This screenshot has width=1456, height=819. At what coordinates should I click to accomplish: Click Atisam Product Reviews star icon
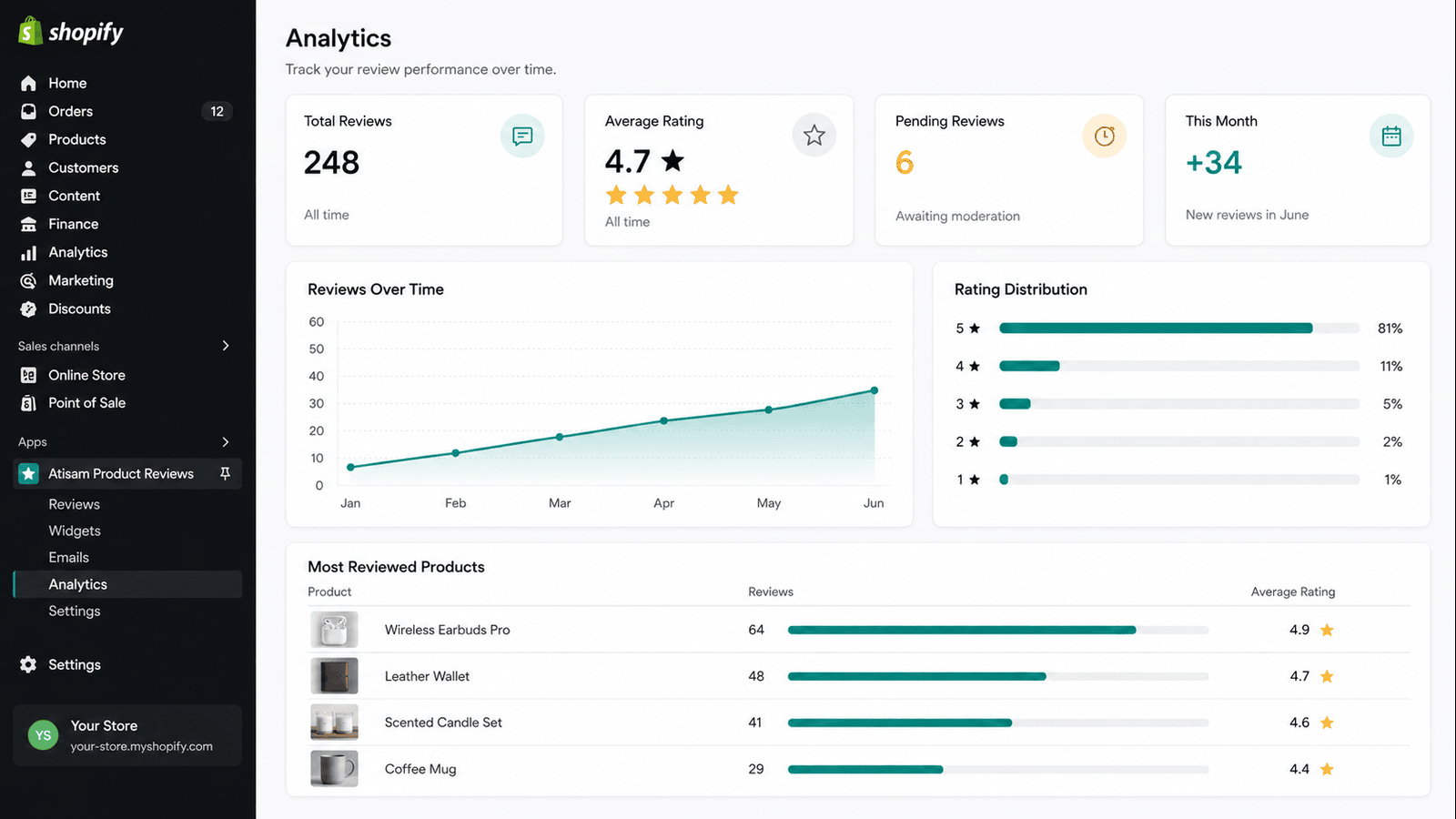pyautogui.click(x=29, y=473)
